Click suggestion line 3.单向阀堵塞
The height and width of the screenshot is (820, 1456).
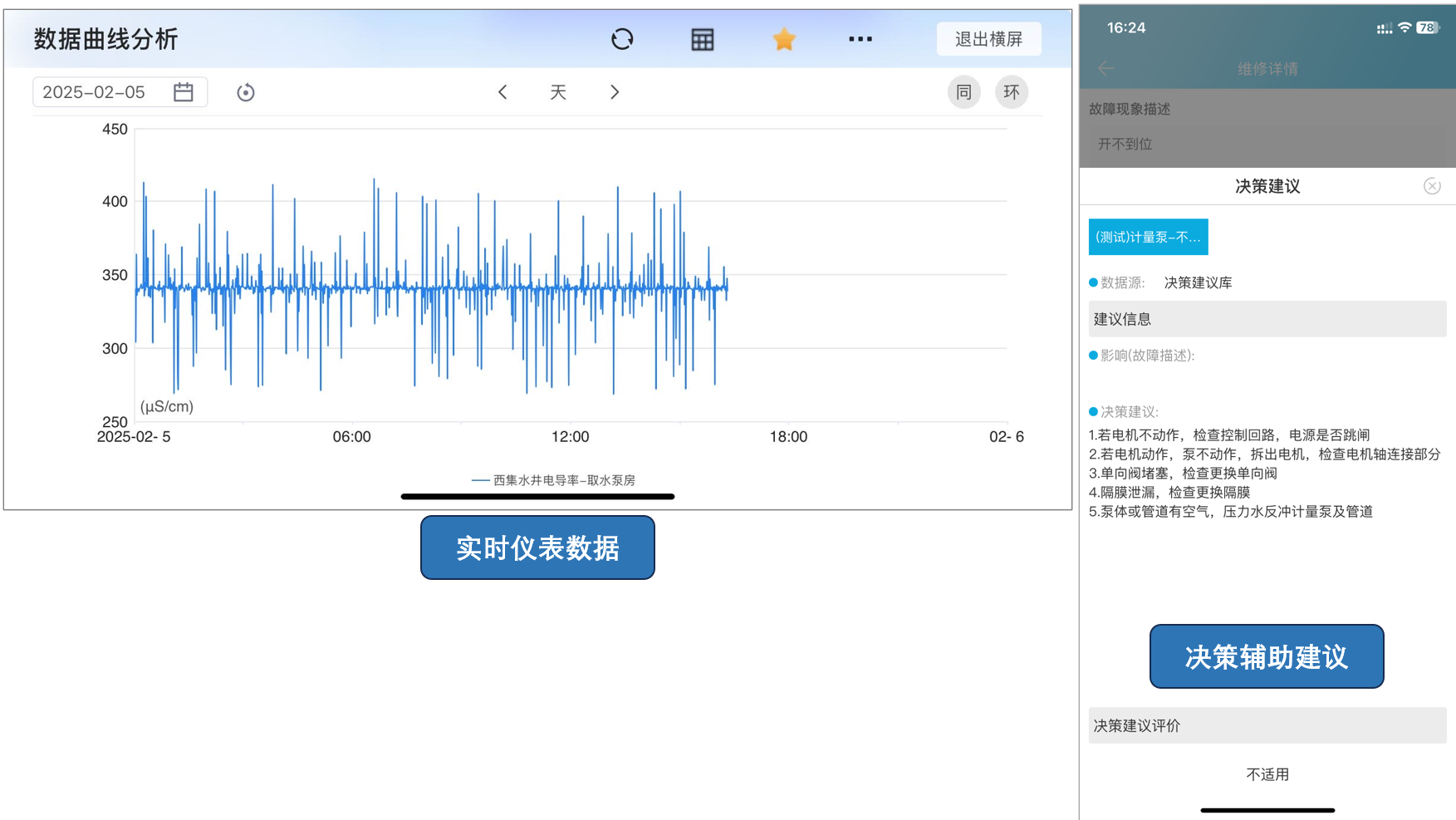pos(1183,473)
